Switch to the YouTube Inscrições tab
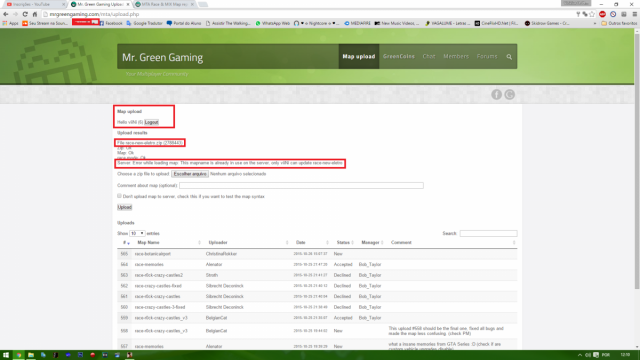The height and width of the screenshot is (360, 640). tap(33, 4)
